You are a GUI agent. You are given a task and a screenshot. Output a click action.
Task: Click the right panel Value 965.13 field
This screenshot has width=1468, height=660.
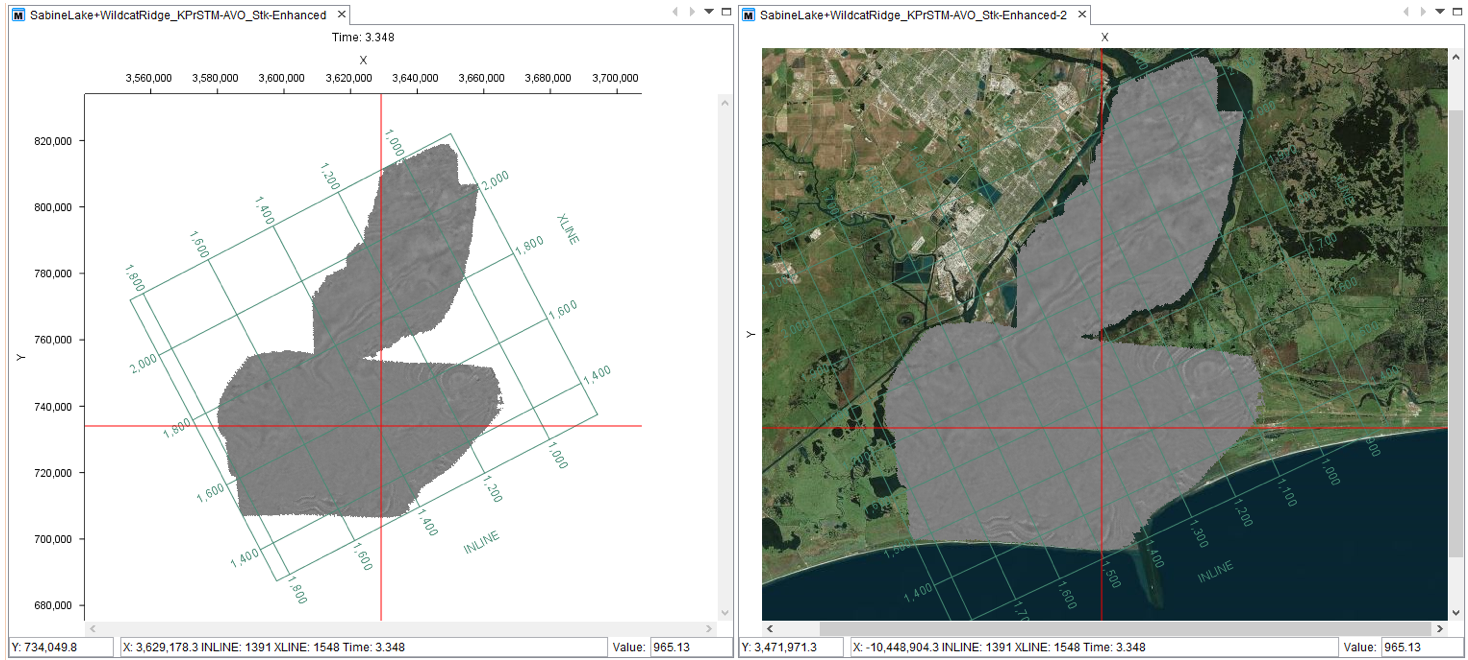(x=1421, y=647)
